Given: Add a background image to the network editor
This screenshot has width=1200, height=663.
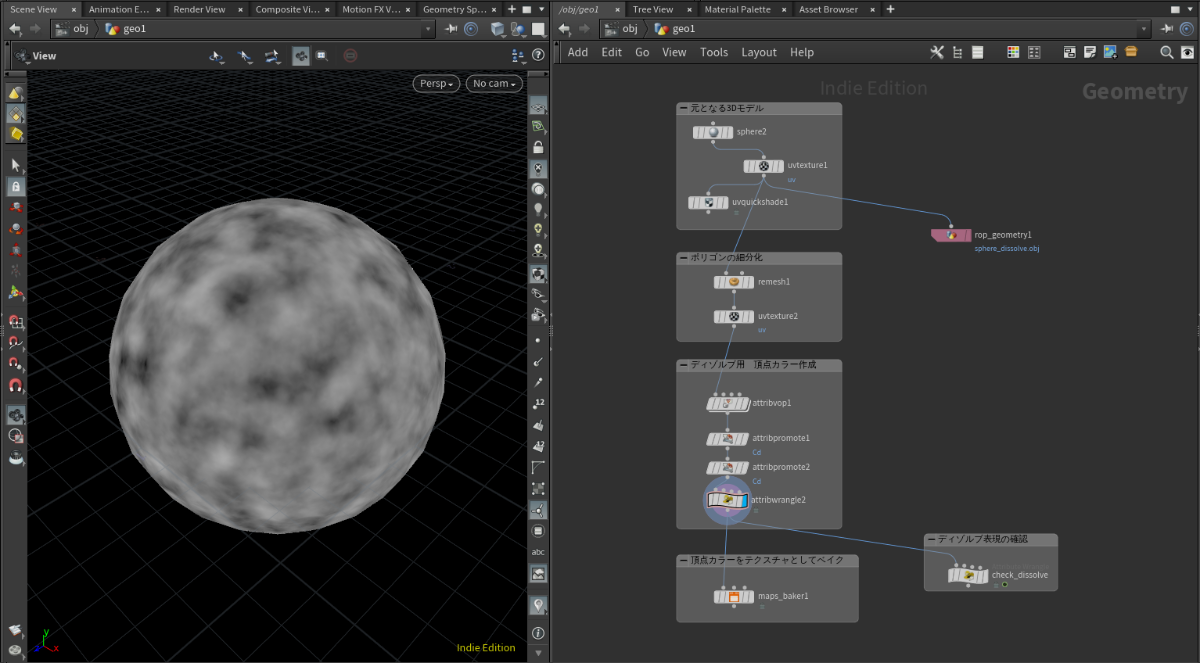Looking at the screenshot, I should click(1110, 52).
